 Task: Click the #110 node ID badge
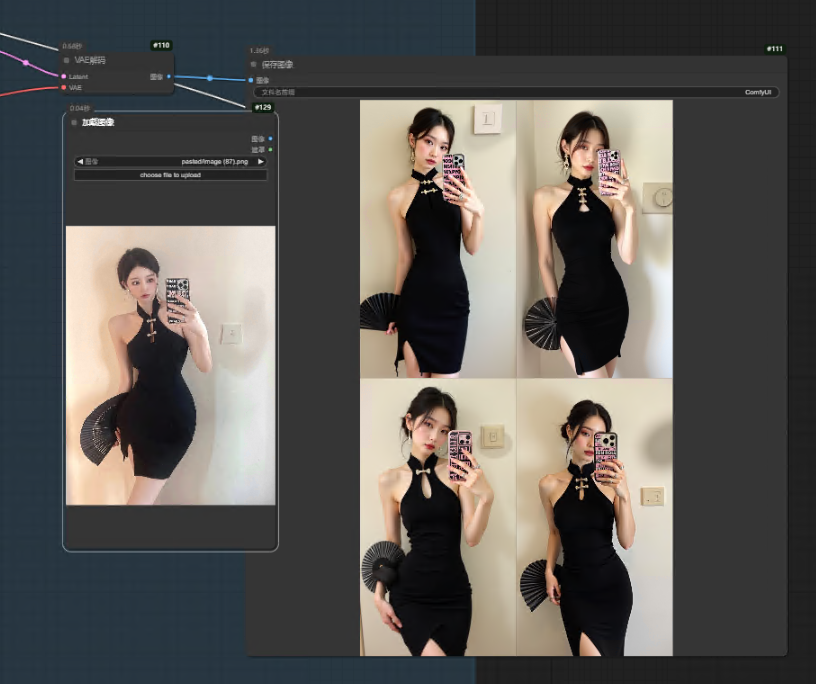tap(161, 45)
